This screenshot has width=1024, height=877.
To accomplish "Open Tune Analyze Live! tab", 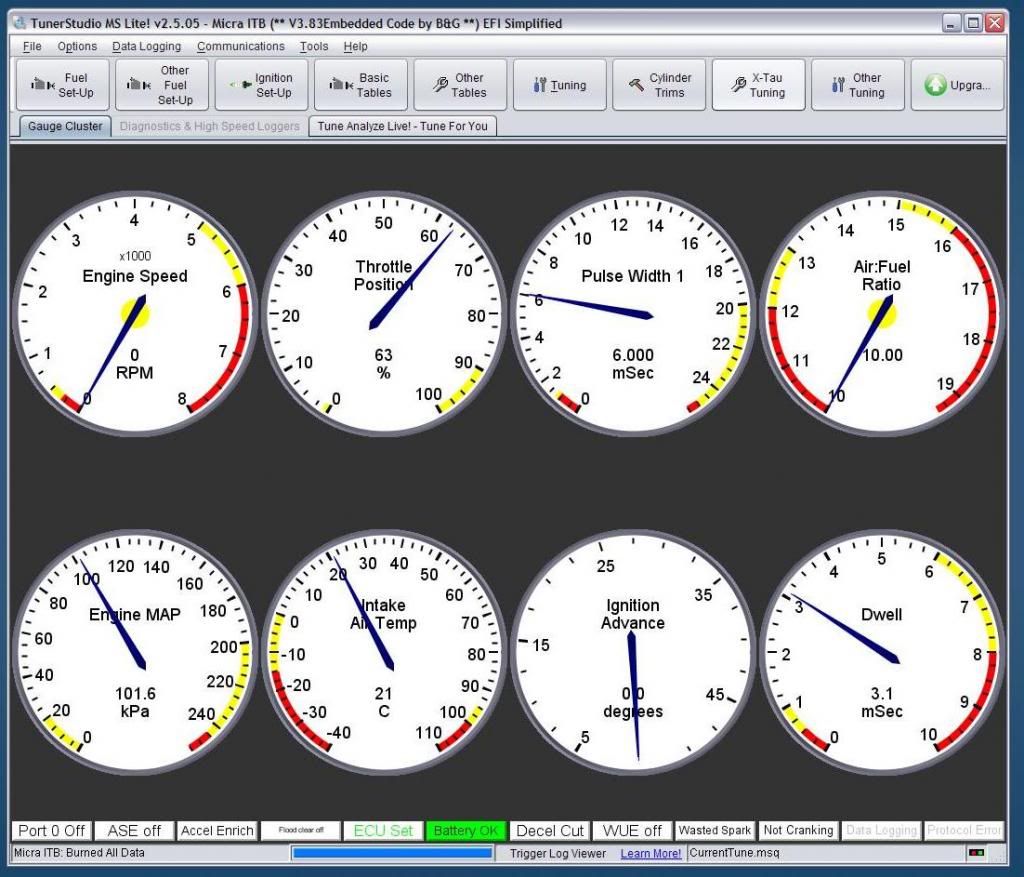I will [x=402, y=126].
